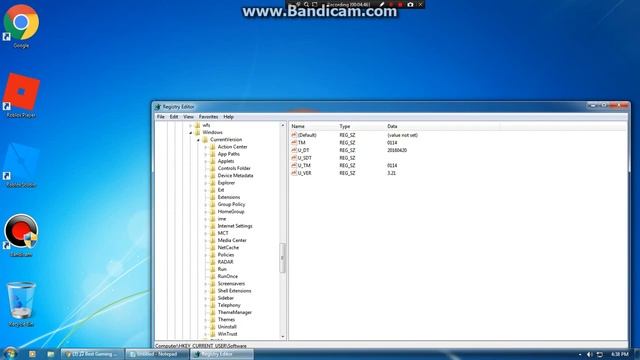Click the string icon beside U_DT
640x360 pixels.
(294, 150)
